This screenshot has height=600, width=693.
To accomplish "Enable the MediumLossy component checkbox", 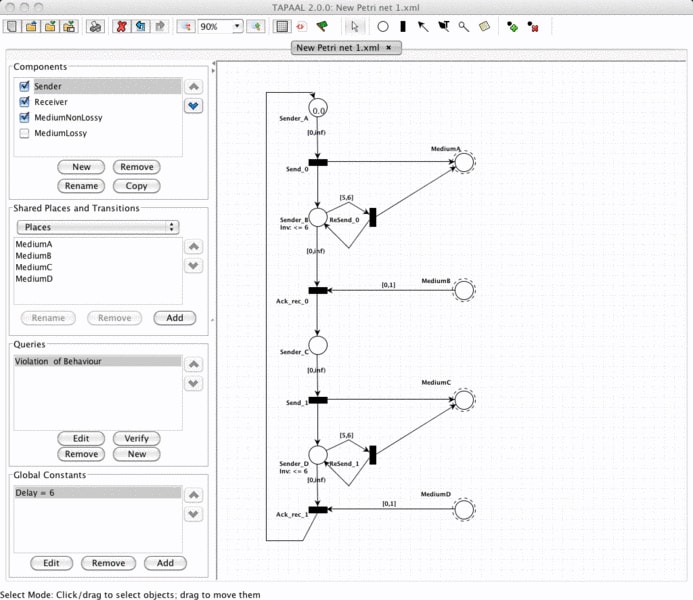I will 25,133.
